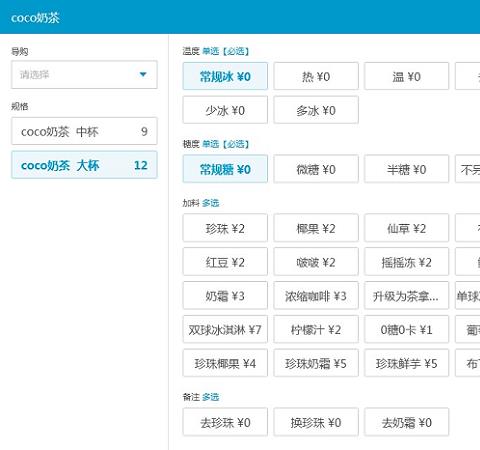Image resolution: width=480 pixels, height=450 pixels.
Task: Click the 温度 单选【必选】 section label
Action: (x=216, y=51)
